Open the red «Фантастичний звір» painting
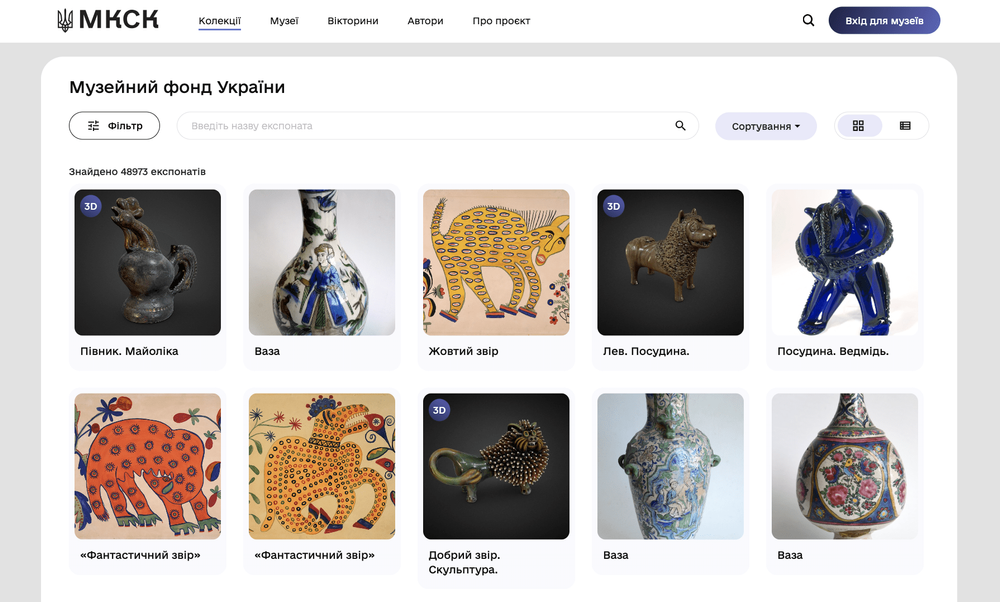Image resolution: width=1000 pixels, height=602 pixels. pyautogui.click(x=147, y=466)
